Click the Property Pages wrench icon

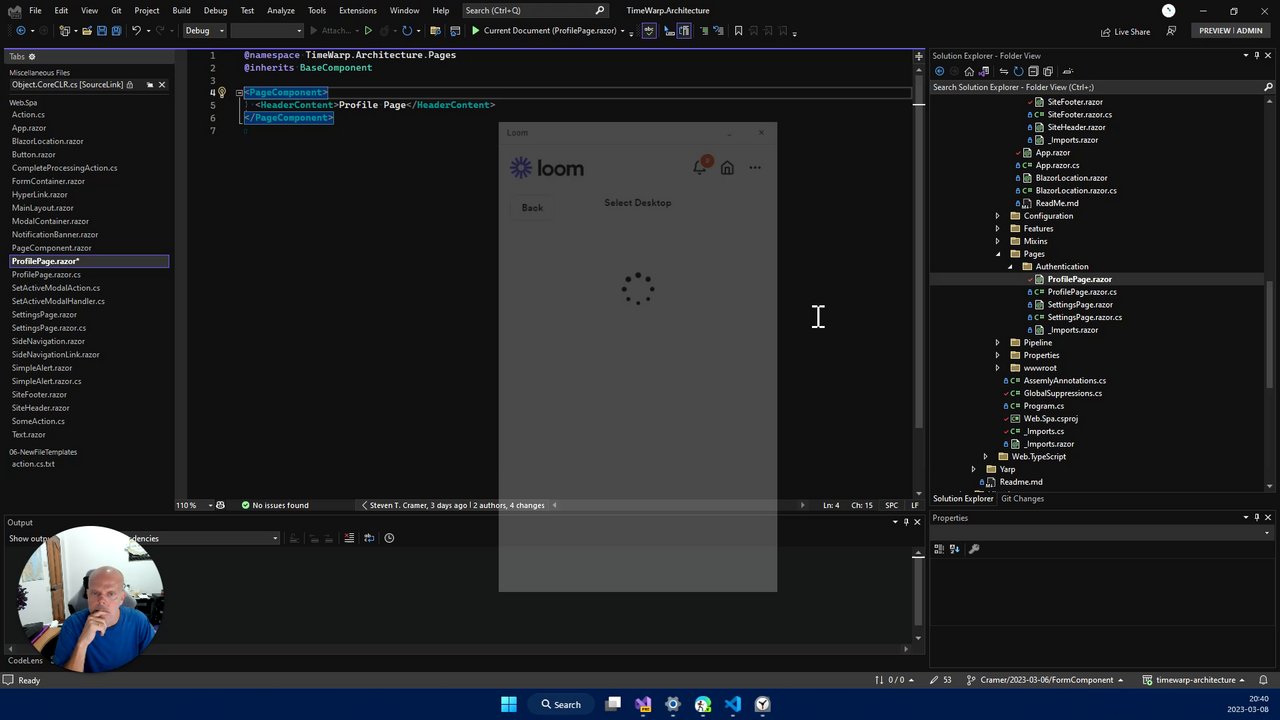click(974, 549)
